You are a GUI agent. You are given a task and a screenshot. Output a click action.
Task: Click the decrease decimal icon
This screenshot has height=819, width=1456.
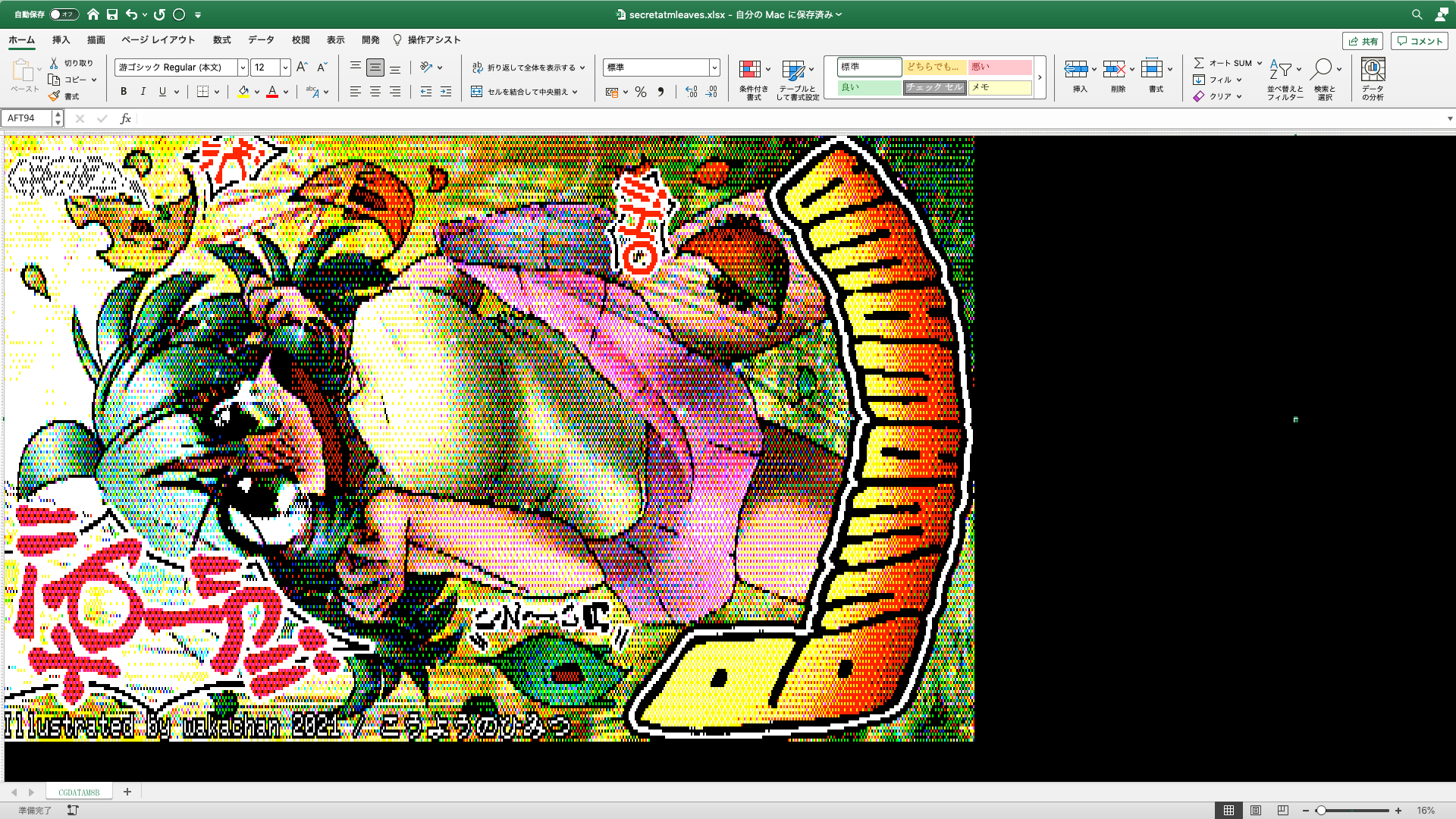(711, 92)
